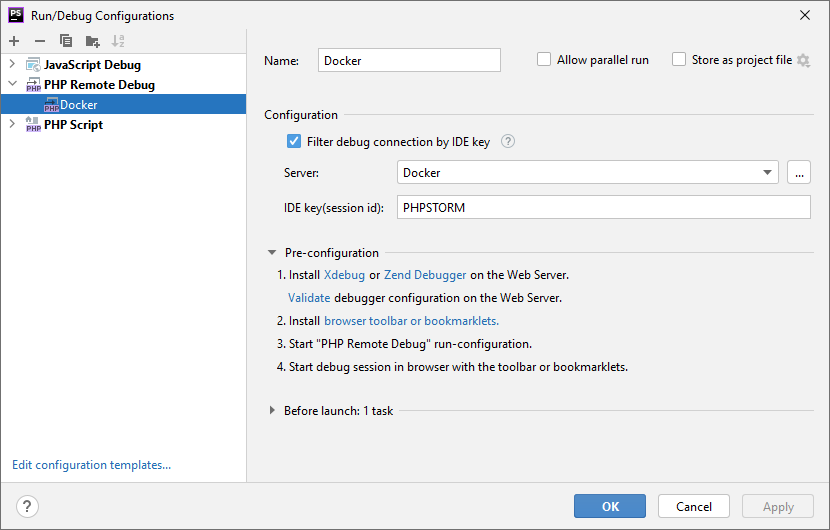Click the Create New Folder toolbar icon
The image size is (830, 530).
point(92,41)
